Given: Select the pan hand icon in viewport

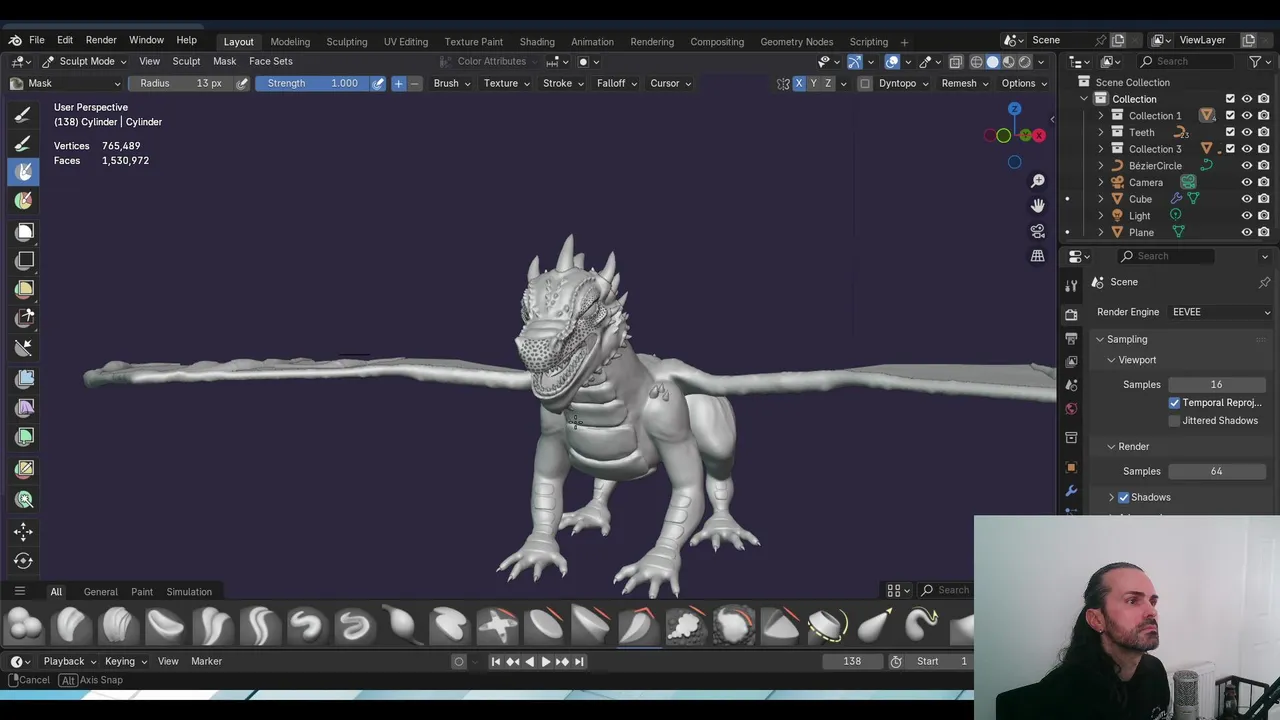Looking at the screenshot, I should 1038,205.
